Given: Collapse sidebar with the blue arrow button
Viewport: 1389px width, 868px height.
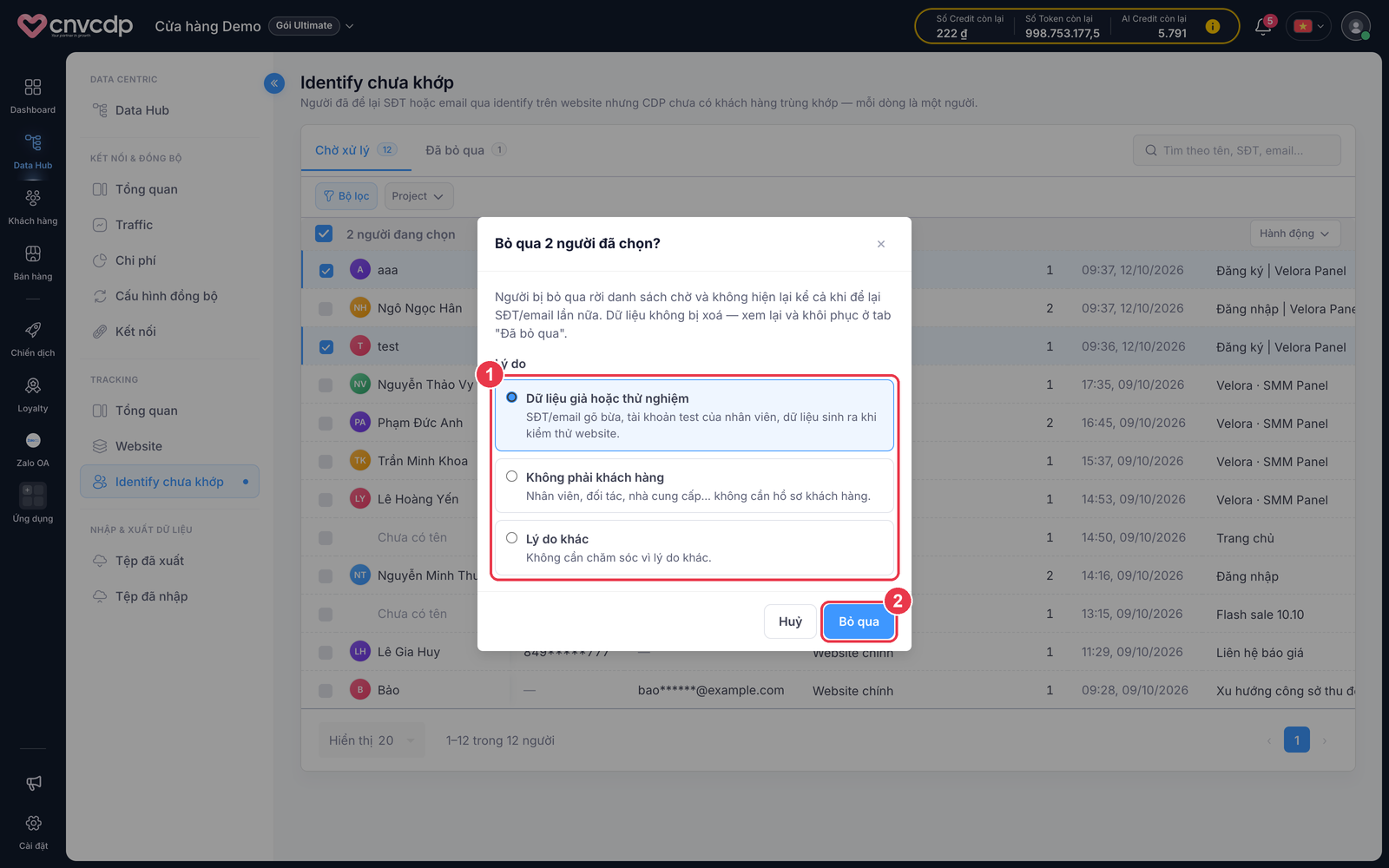Looking at the screenshot, I should 274,83.
